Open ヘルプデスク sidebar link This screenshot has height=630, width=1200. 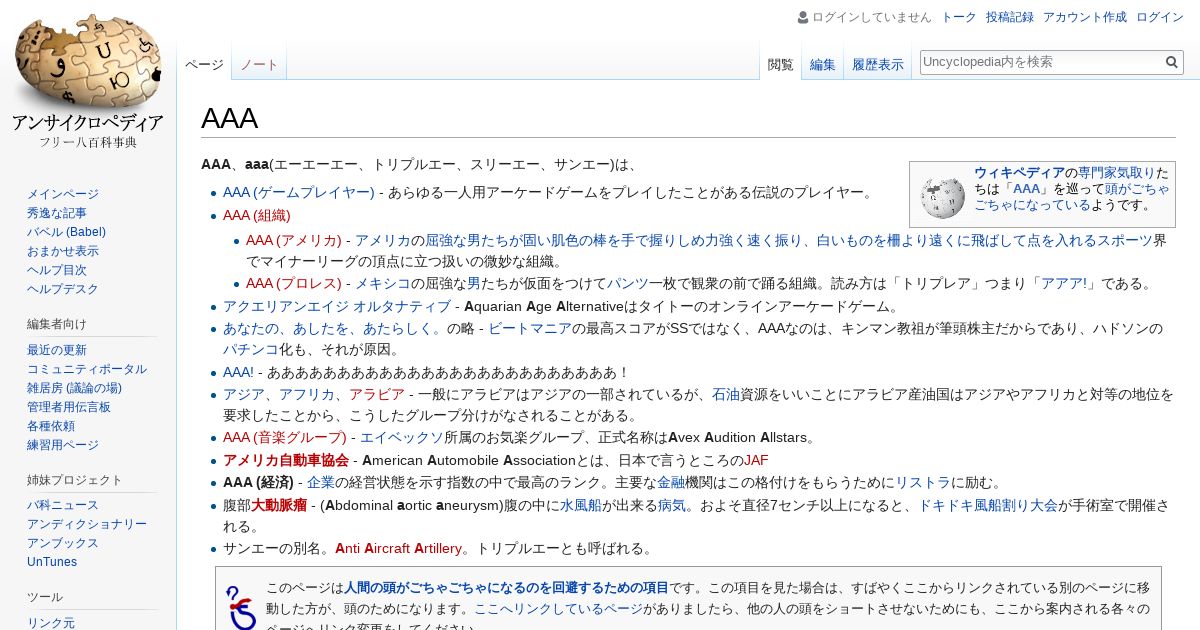[63, 289]
